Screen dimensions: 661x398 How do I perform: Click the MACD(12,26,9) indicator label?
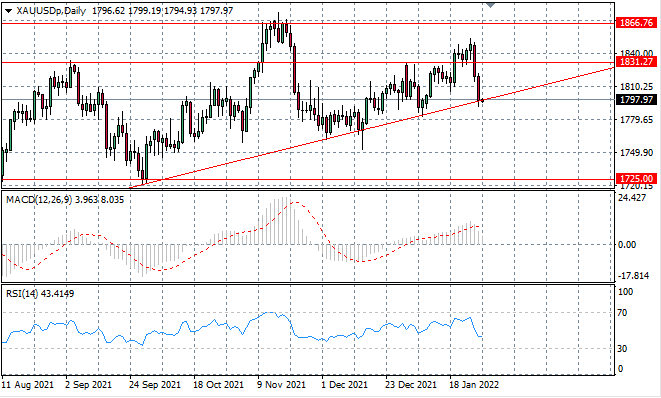pos(39,200)
